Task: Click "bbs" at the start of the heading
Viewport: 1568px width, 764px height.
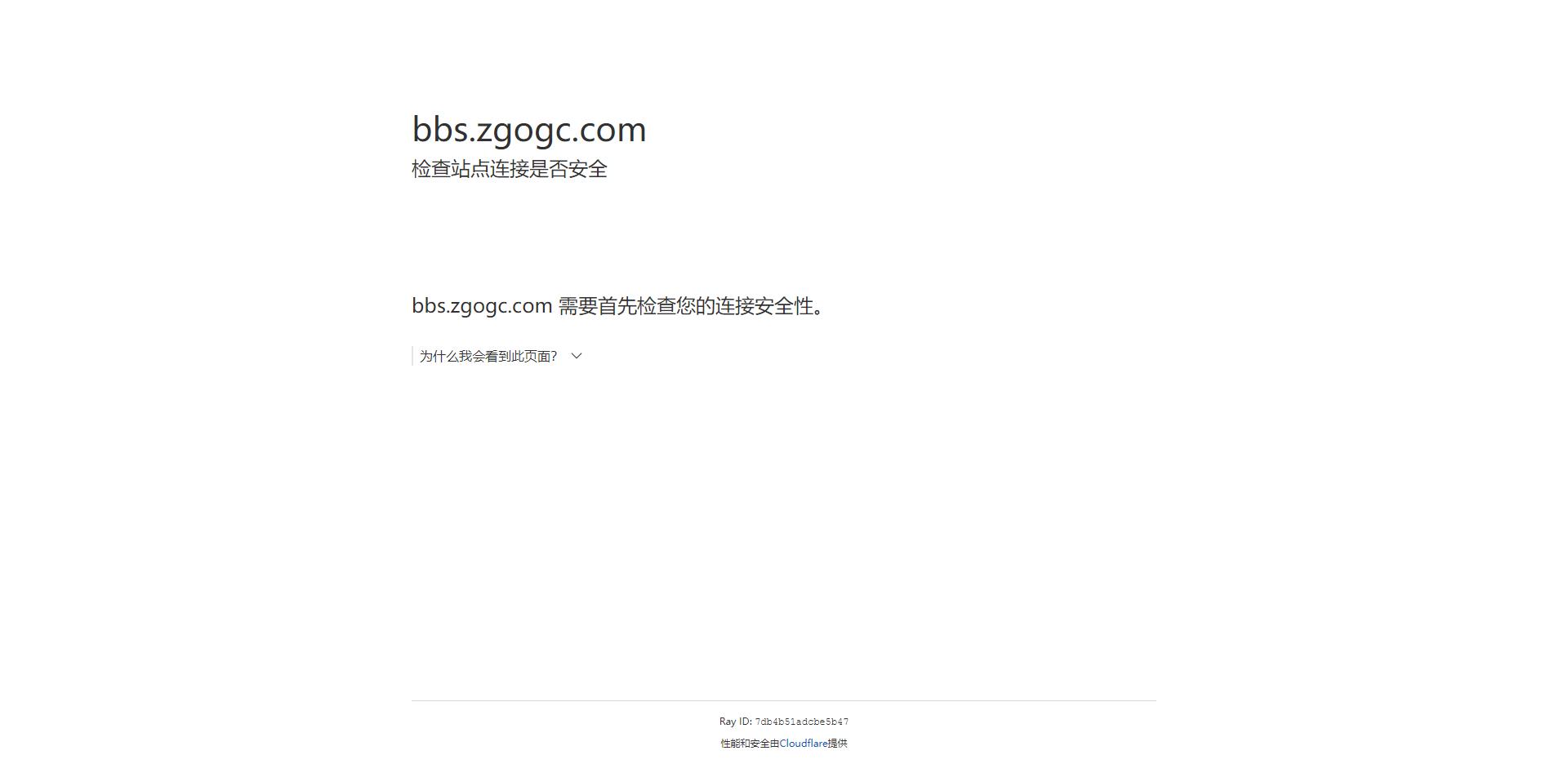Action: pos(439,130)
